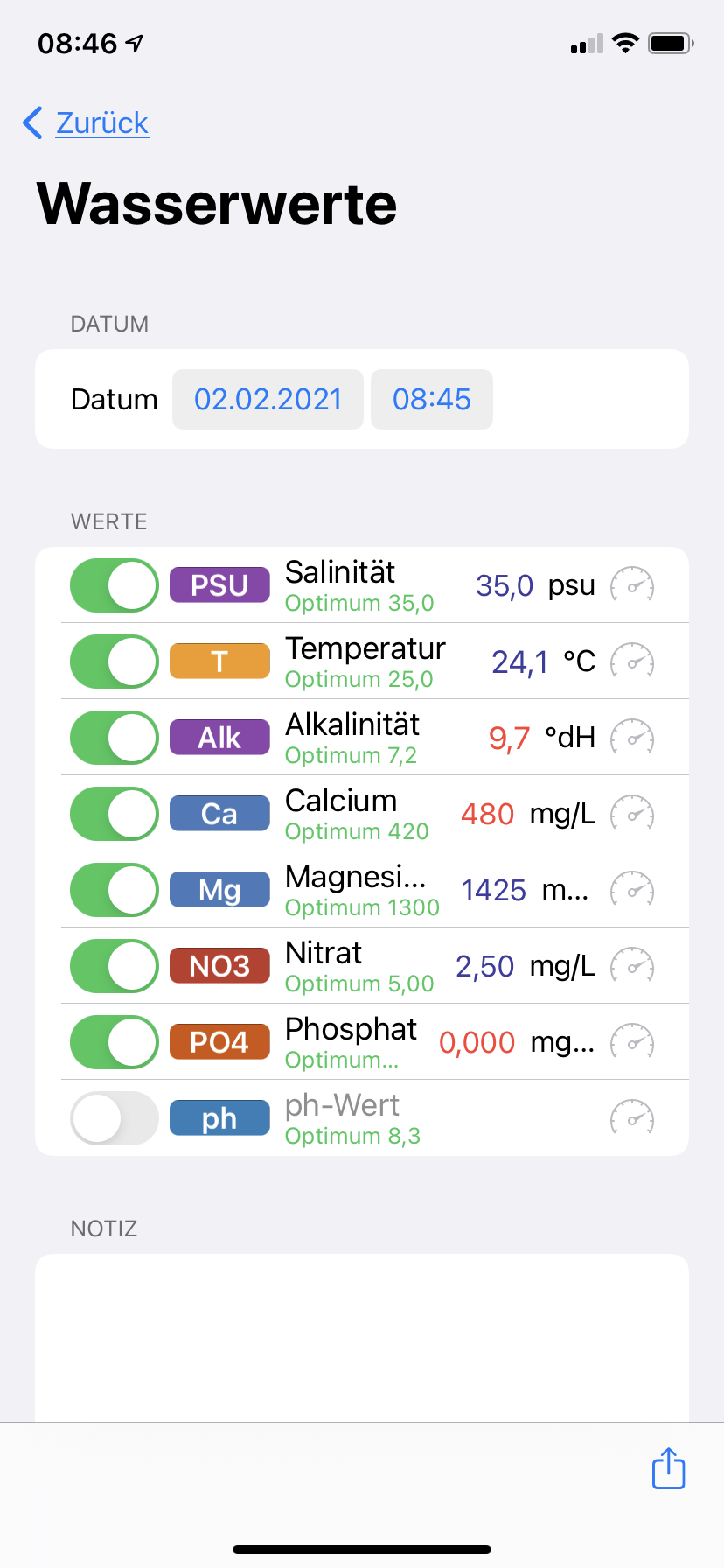Open the date picker showing 02.02.2021
The image size is (724, 1568).
tap(268, 400)
